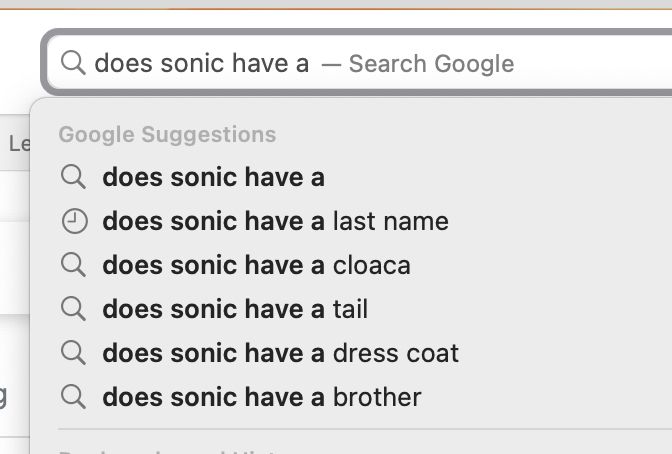Choose 'does sonic have a last name' suggestion
Image resolution: width=672 pixels, height=454 pixels.
click(275, 221)
